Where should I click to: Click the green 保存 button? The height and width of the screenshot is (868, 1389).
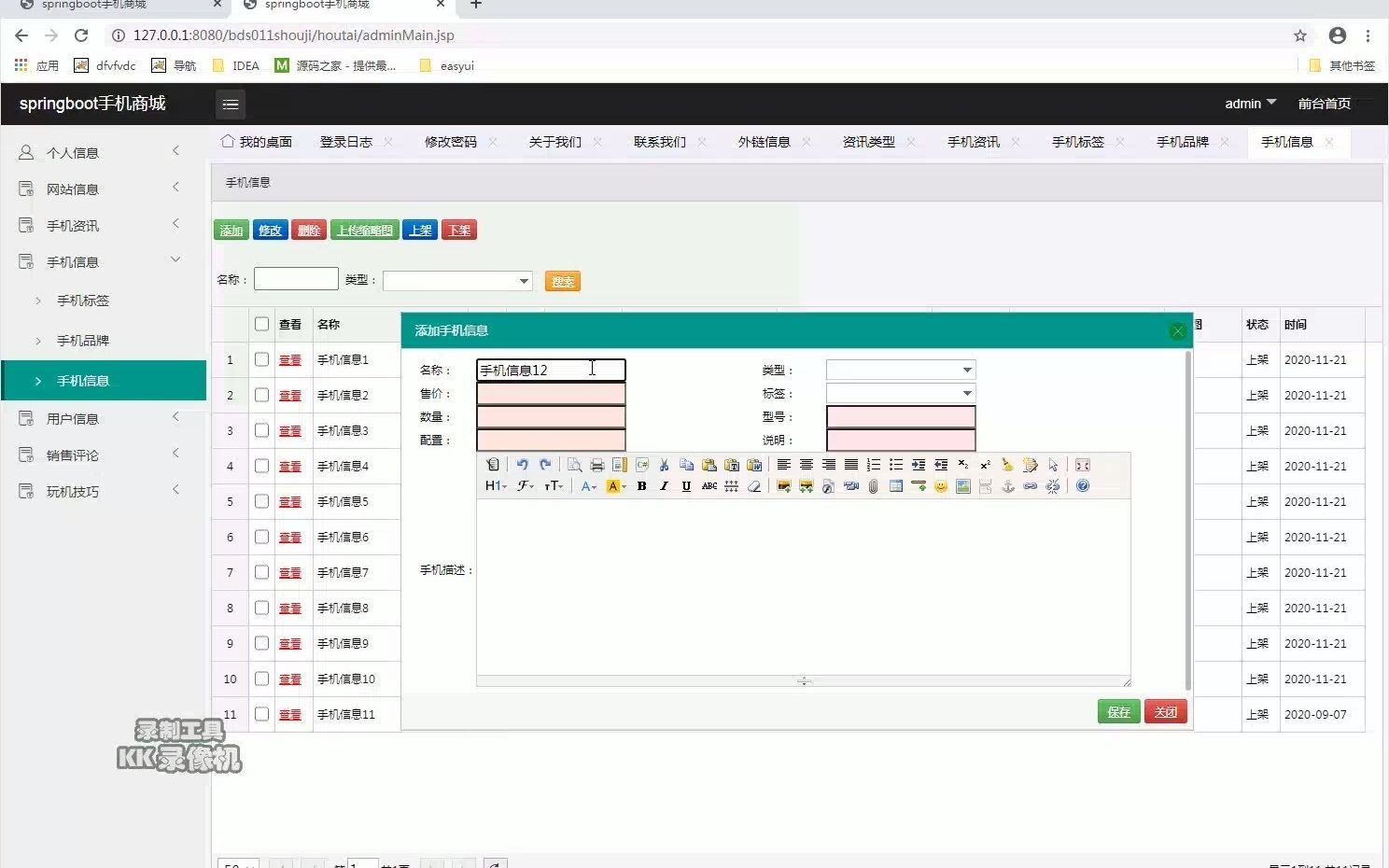pyautogui.click(x=1118, y=712)
